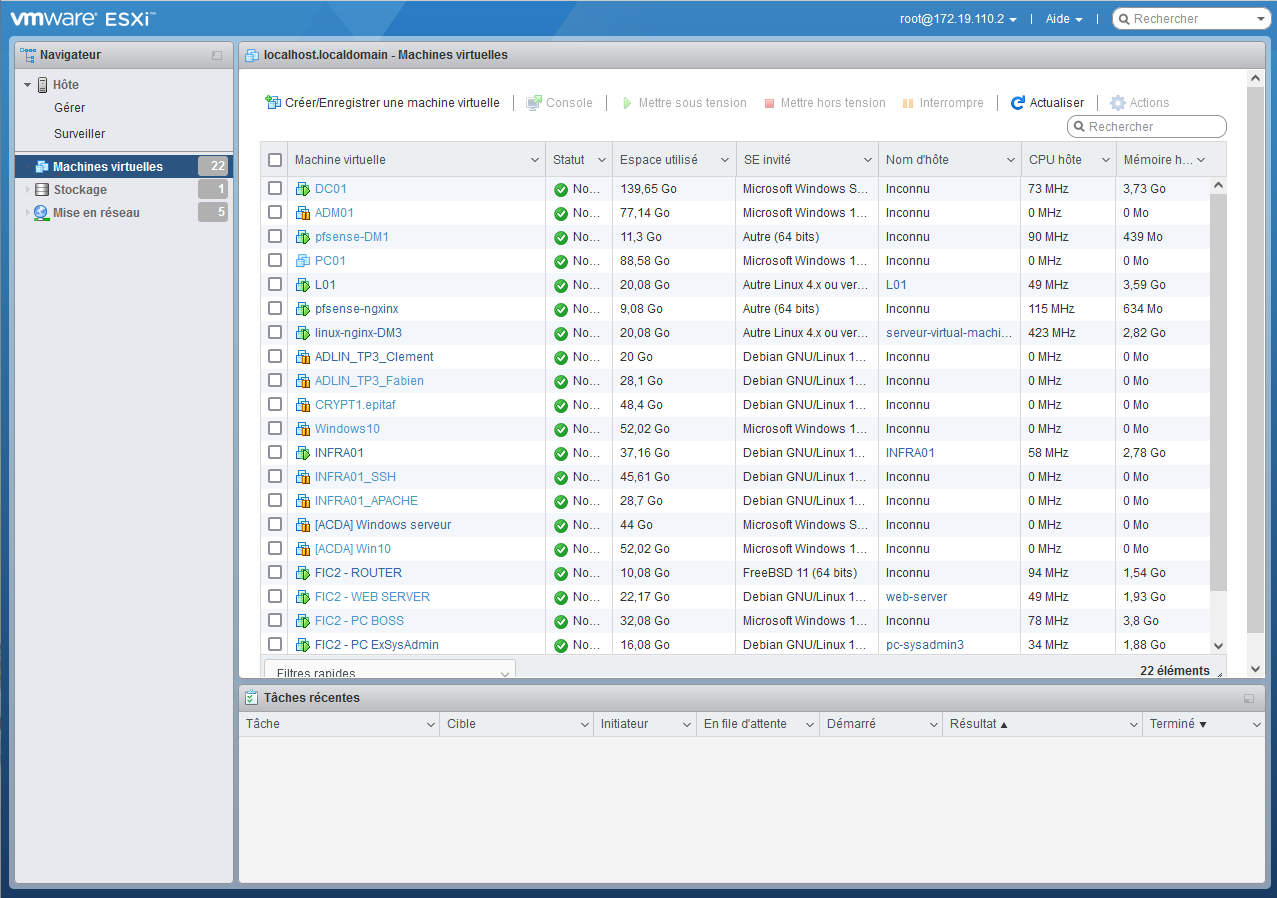1277x898 pixels.
Task: Click the DC01 virtual machine icon
Action: tap(303, 189)
